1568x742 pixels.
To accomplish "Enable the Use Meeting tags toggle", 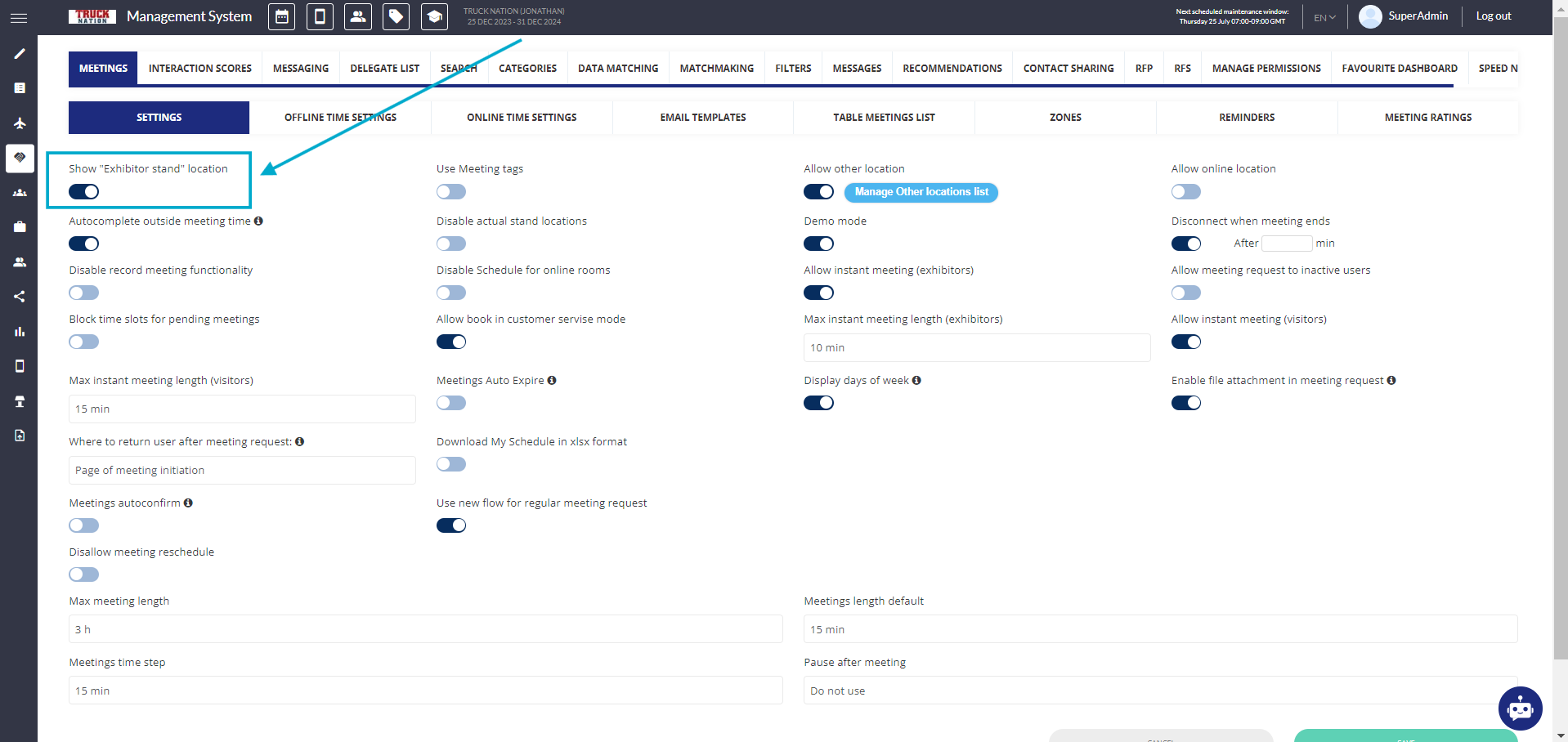I will [x=450, y=192].
